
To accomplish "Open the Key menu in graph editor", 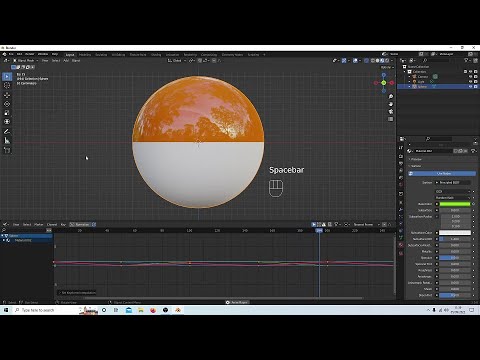I will (63, 224).
